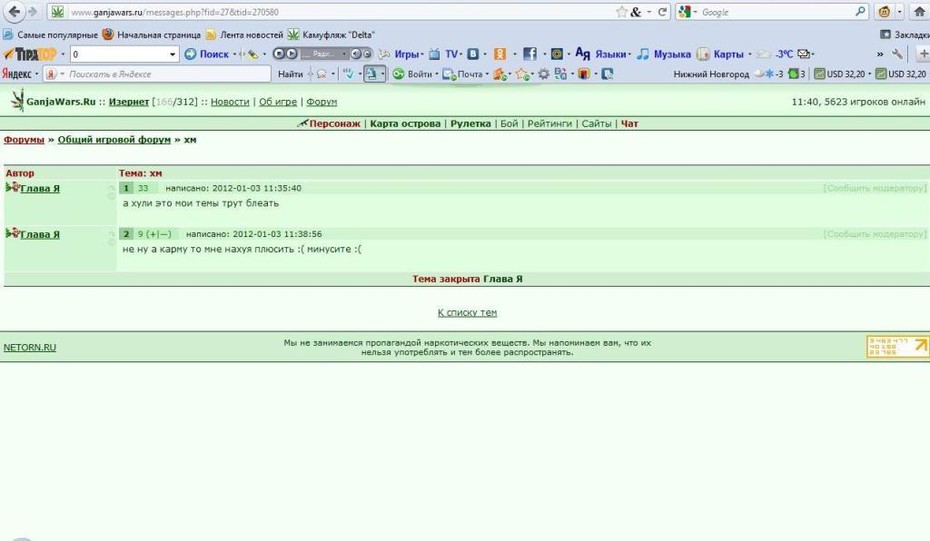Open the Начальная страница bookmark
Image resolution: width=930 pixels, height=541 pixels.
(152, 35)
